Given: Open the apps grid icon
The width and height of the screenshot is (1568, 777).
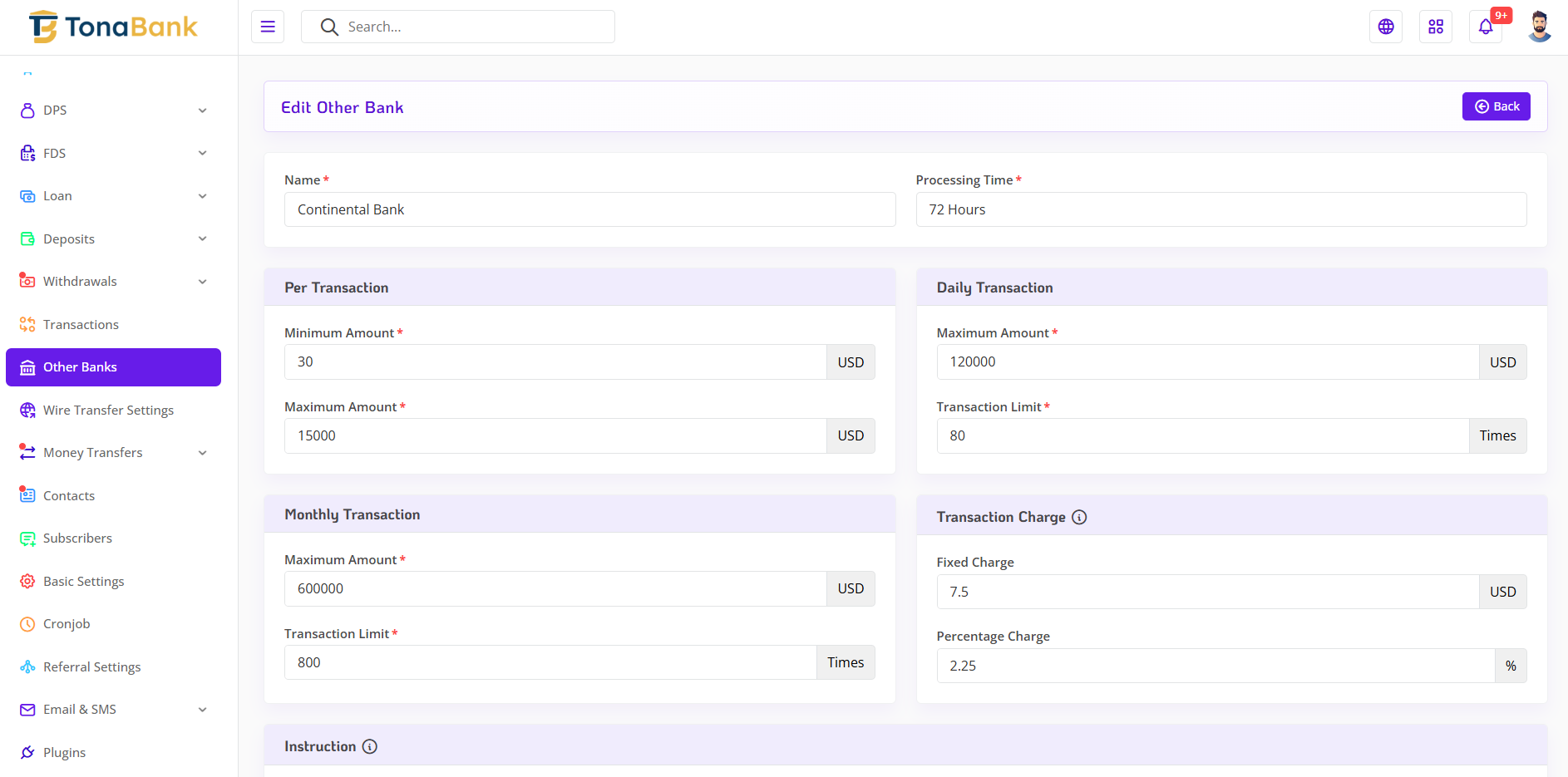Looking at the screenshot, I should click(x=1436, y=27).
